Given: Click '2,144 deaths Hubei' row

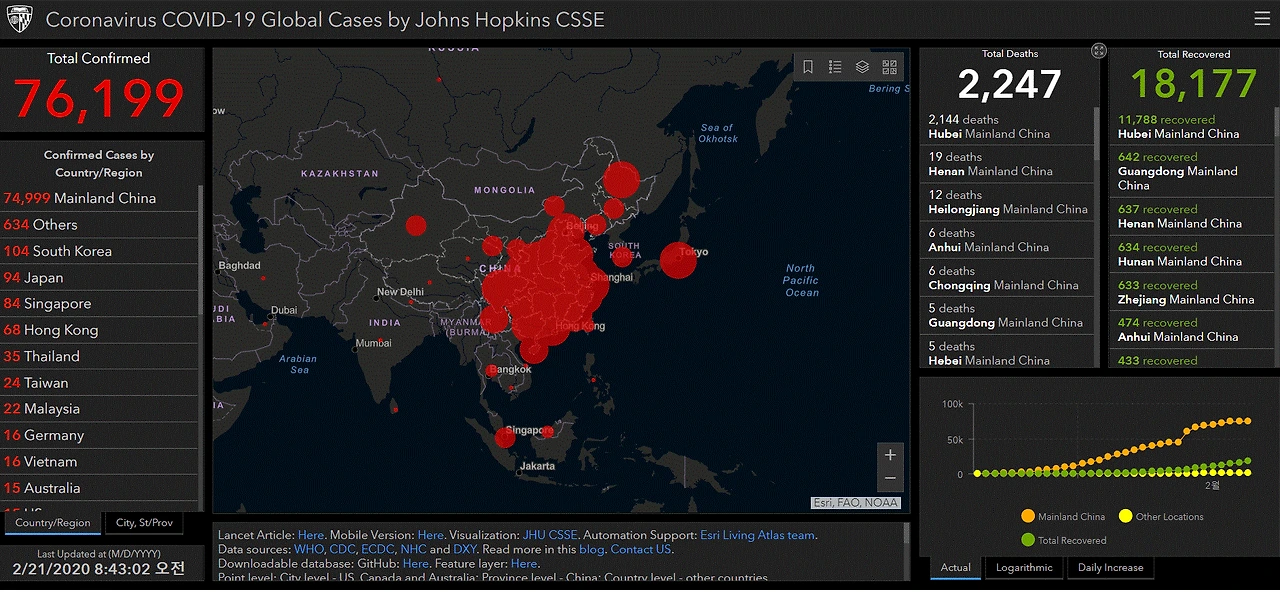Looking at the screenshot, I should click(1006, 127).
